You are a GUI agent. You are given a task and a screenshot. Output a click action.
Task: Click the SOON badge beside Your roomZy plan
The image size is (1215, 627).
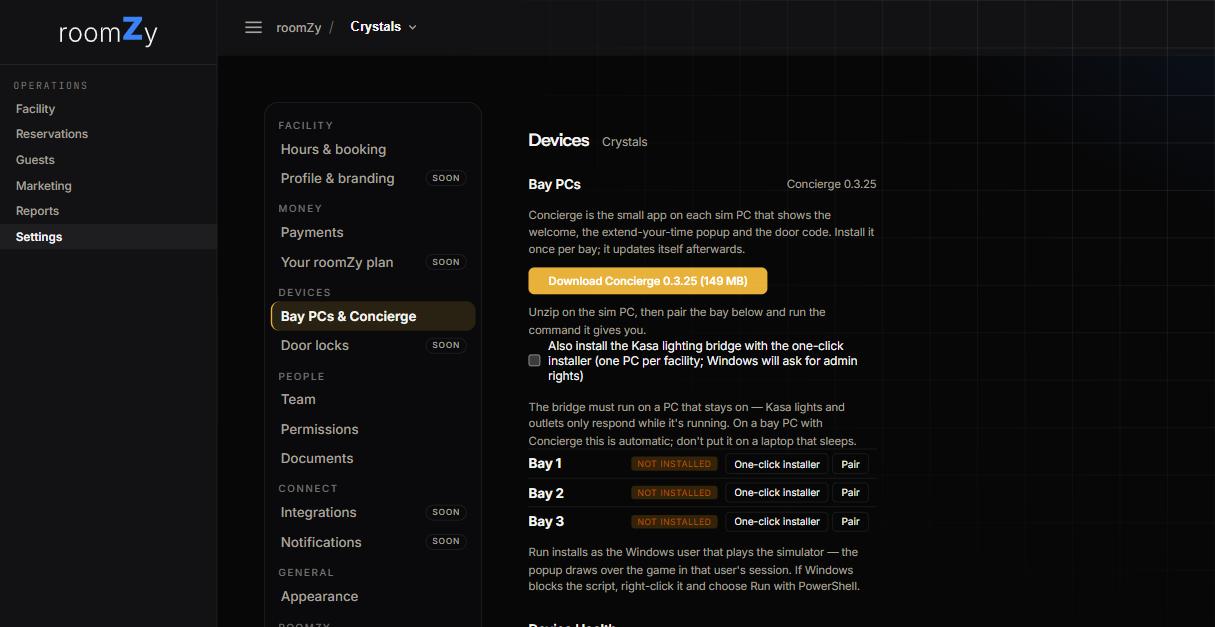[x=446, y=262]
